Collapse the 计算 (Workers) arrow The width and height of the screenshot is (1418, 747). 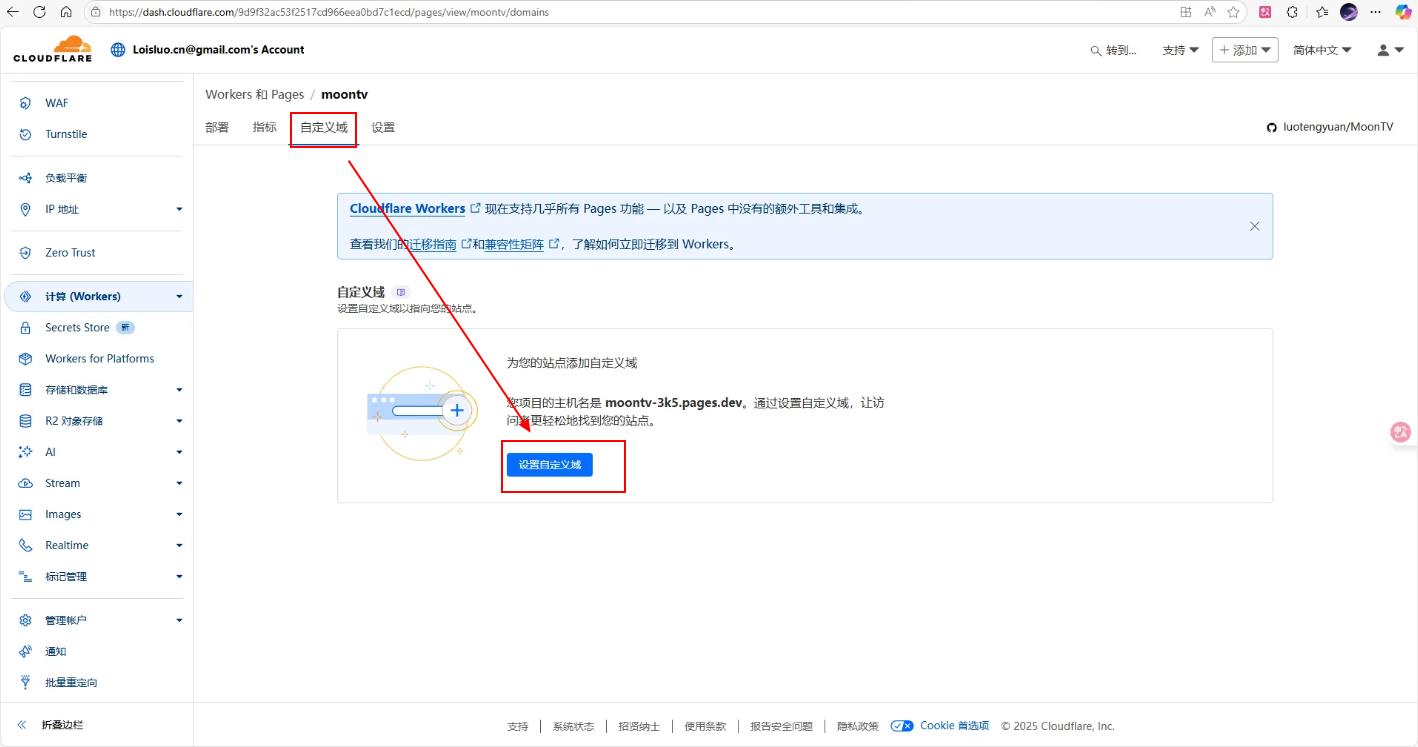(x=179, y=297)
